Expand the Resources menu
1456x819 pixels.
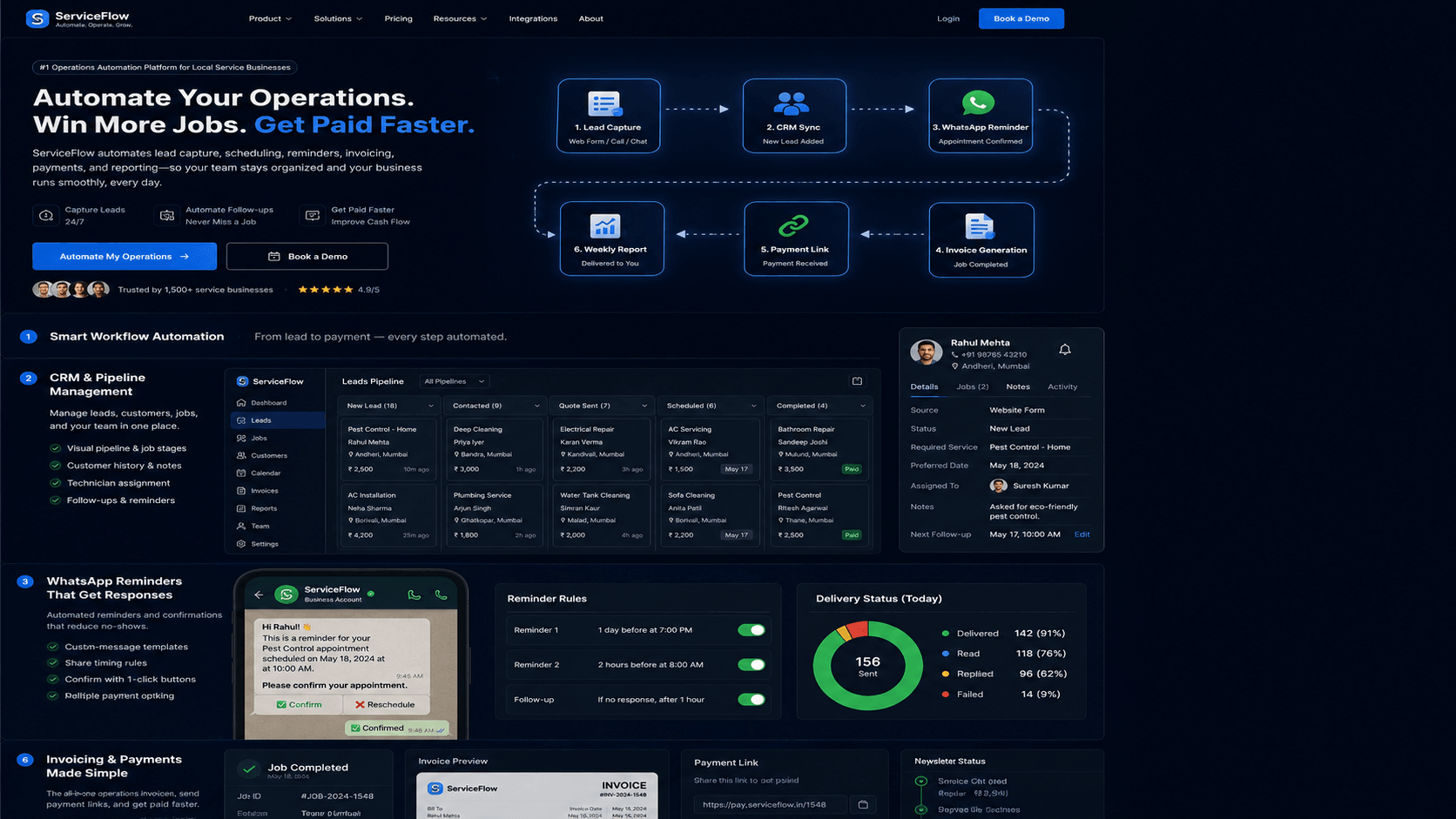[x=460, y=18]
